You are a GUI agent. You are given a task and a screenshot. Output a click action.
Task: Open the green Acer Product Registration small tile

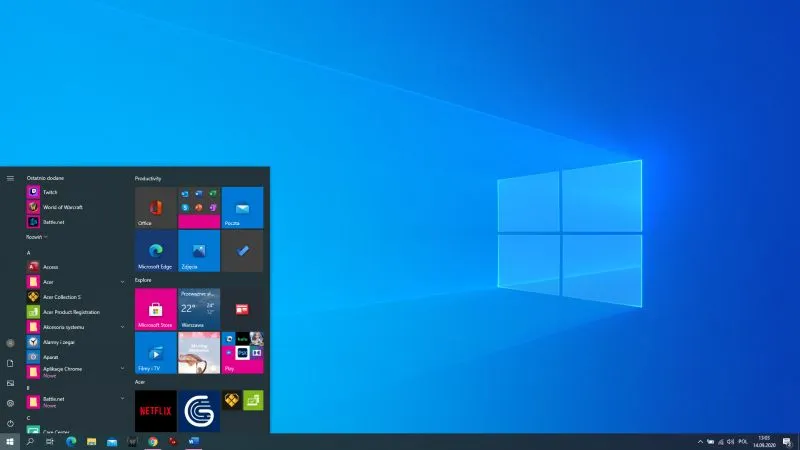[x=254, y=401]
